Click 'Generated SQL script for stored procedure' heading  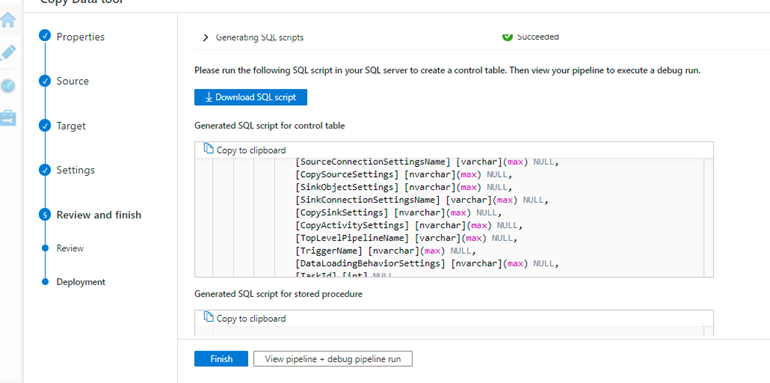tap(278, 294)
